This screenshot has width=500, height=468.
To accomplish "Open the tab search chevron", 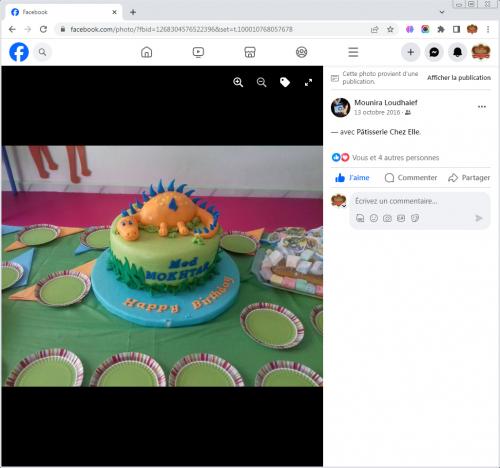I will (442, 12).
